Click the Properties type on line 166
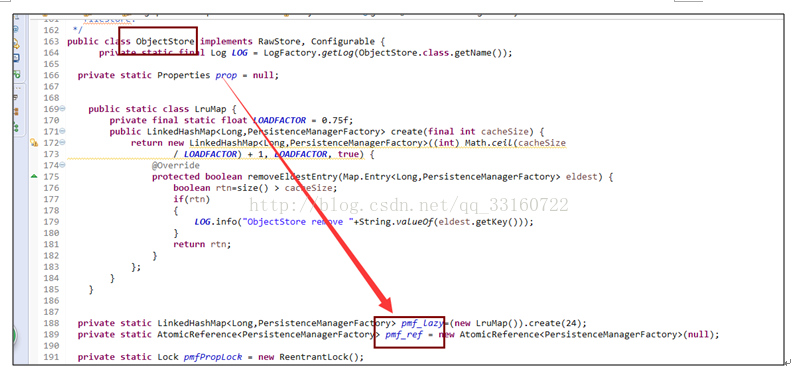This screenshot has width=798, height=388. pyautogui.click(x=184, y=75)
